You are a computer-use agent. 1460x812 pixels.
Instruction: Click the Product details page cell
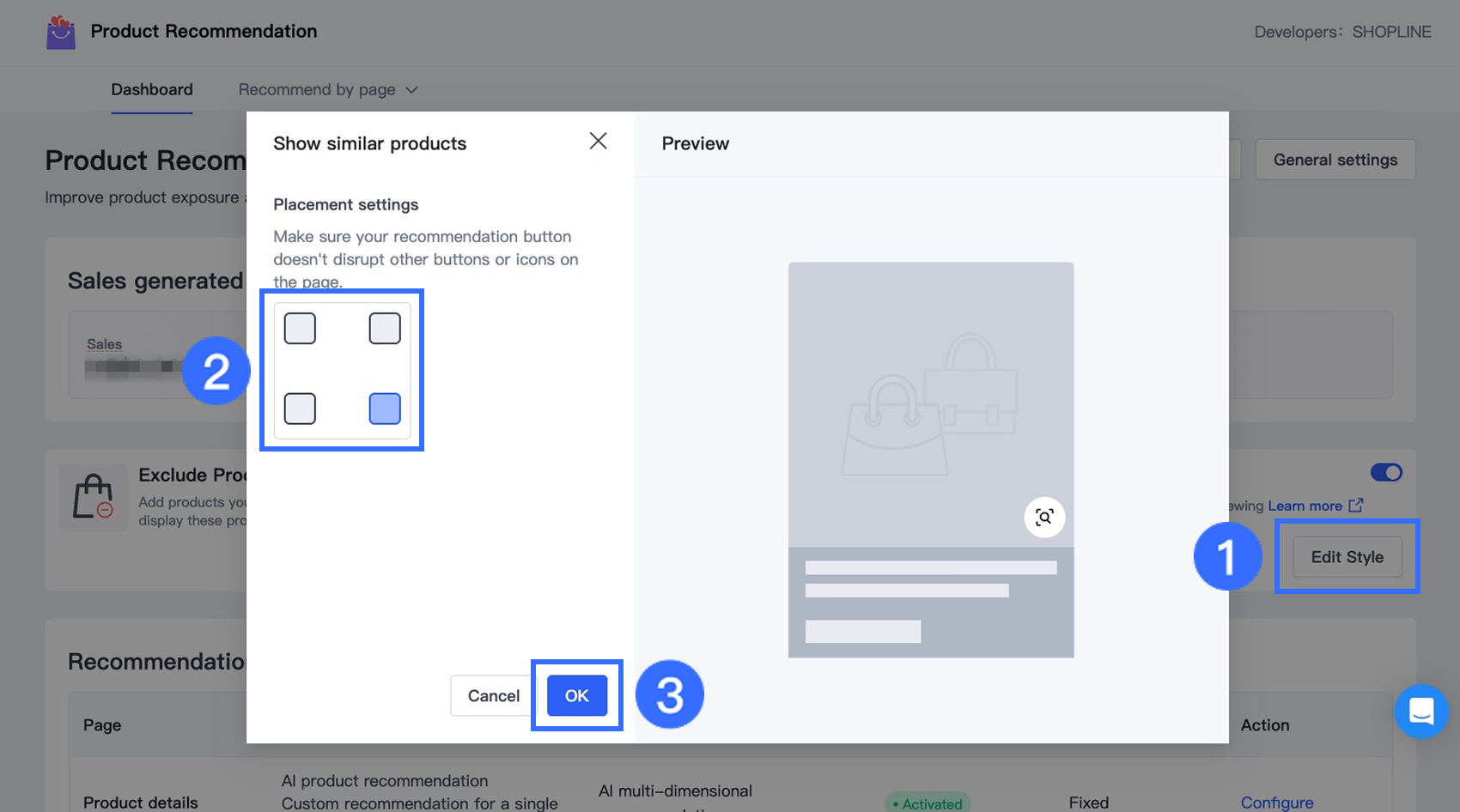click(141, 803)
